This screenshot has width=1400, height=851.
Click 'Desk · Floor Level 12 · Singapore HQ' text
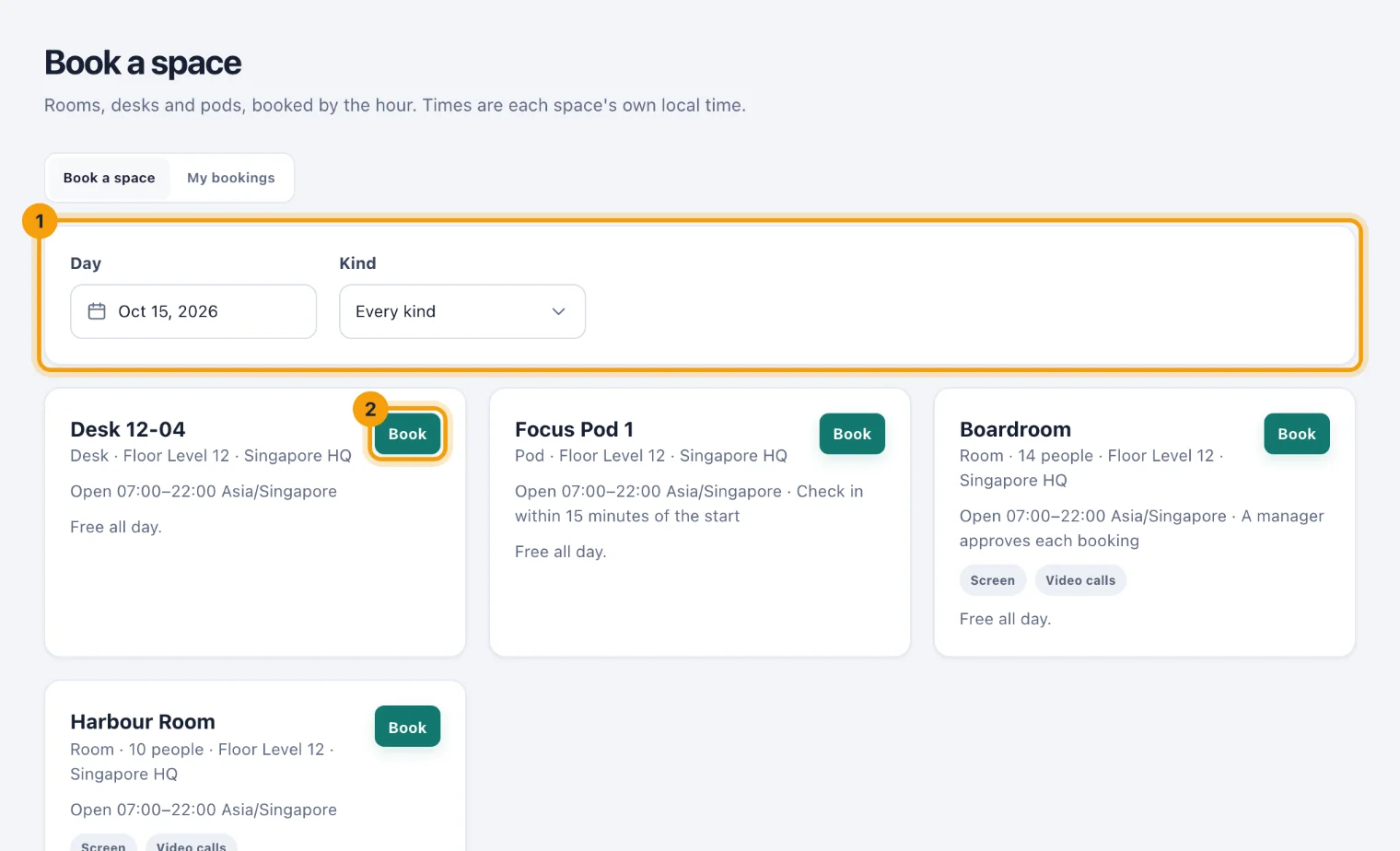pos(211,456)
